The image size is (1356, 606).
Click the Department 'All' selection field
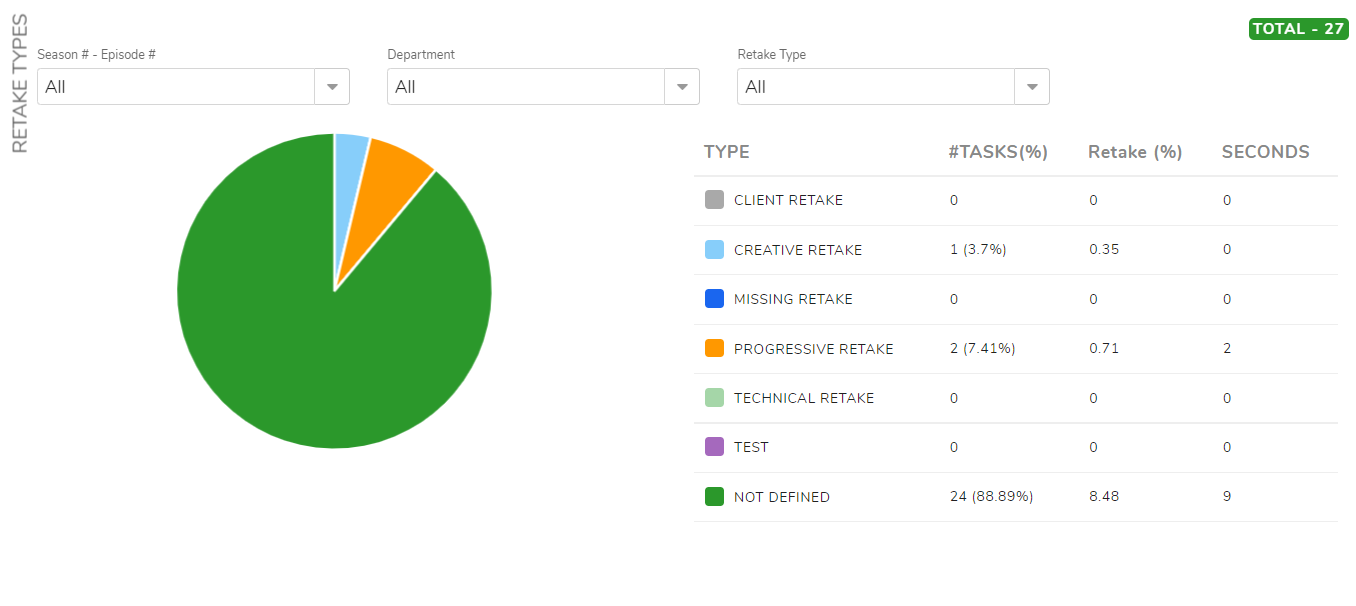[x=526, y=87]
